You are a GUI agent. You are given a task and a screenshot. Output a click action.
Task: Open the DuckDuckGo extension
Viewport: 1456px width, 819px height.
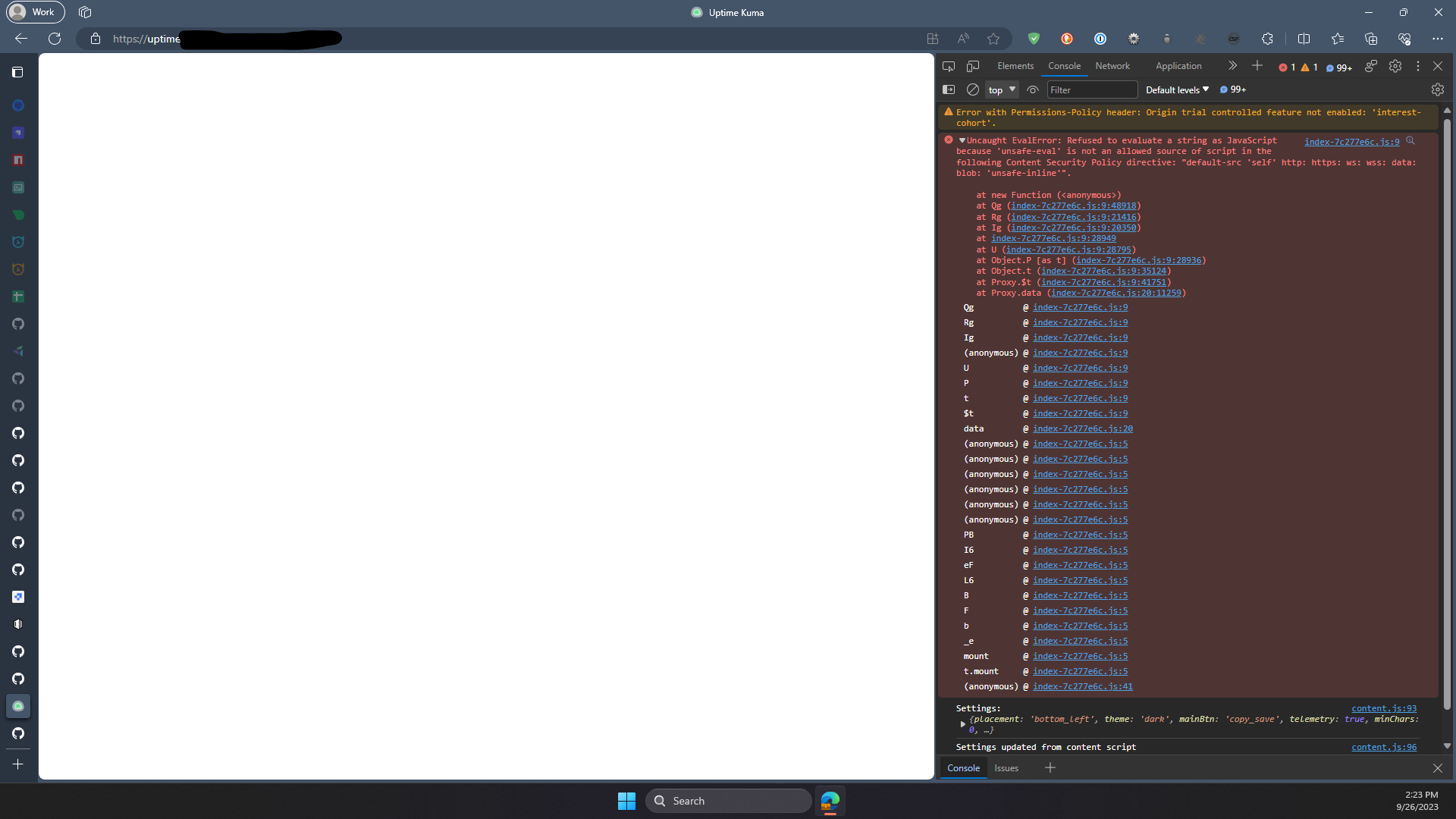(x=1067, y=39)
